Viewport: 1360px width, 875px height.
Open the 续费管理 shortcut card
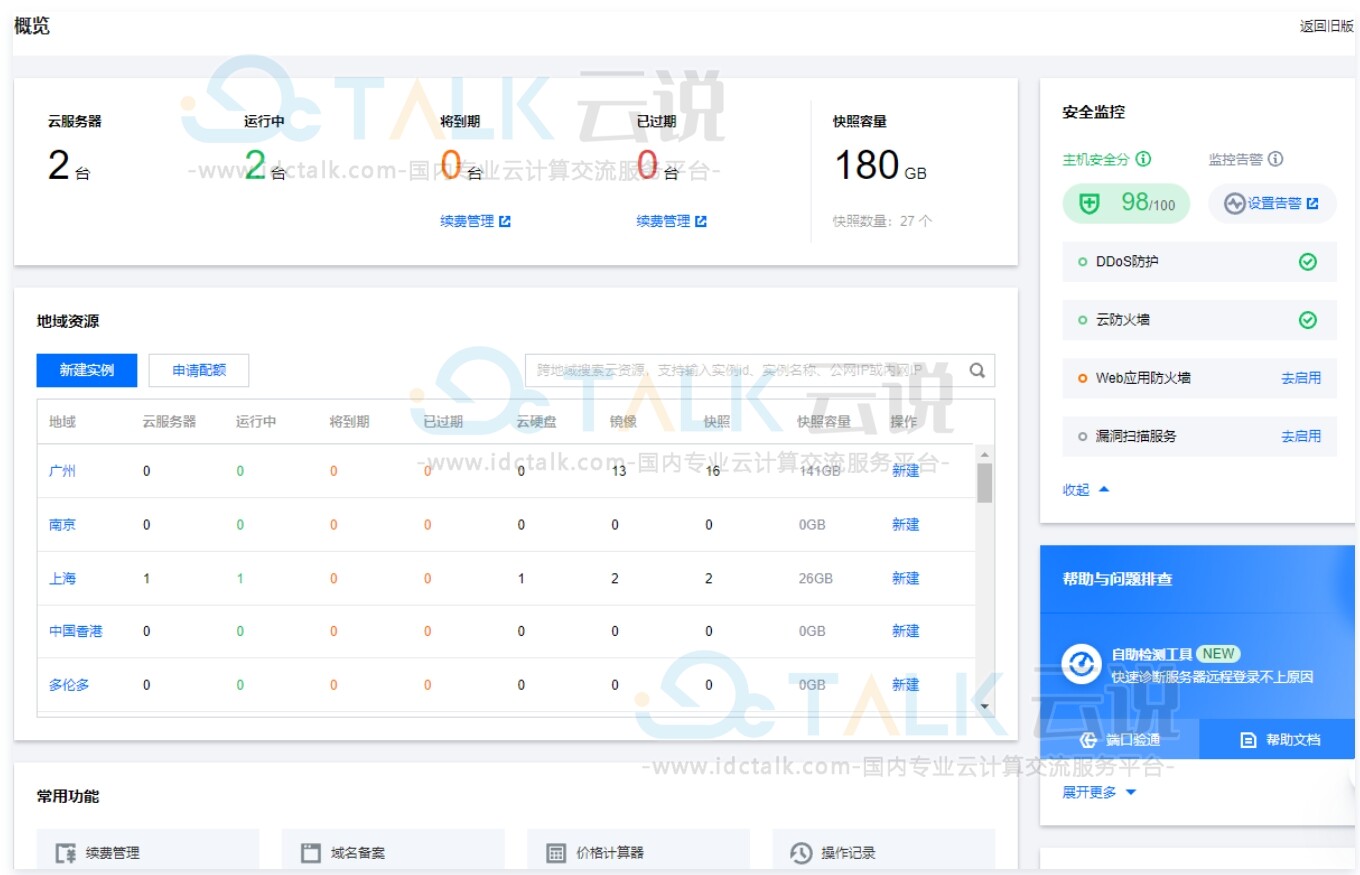pyautogui.click(x=148, y=851)
